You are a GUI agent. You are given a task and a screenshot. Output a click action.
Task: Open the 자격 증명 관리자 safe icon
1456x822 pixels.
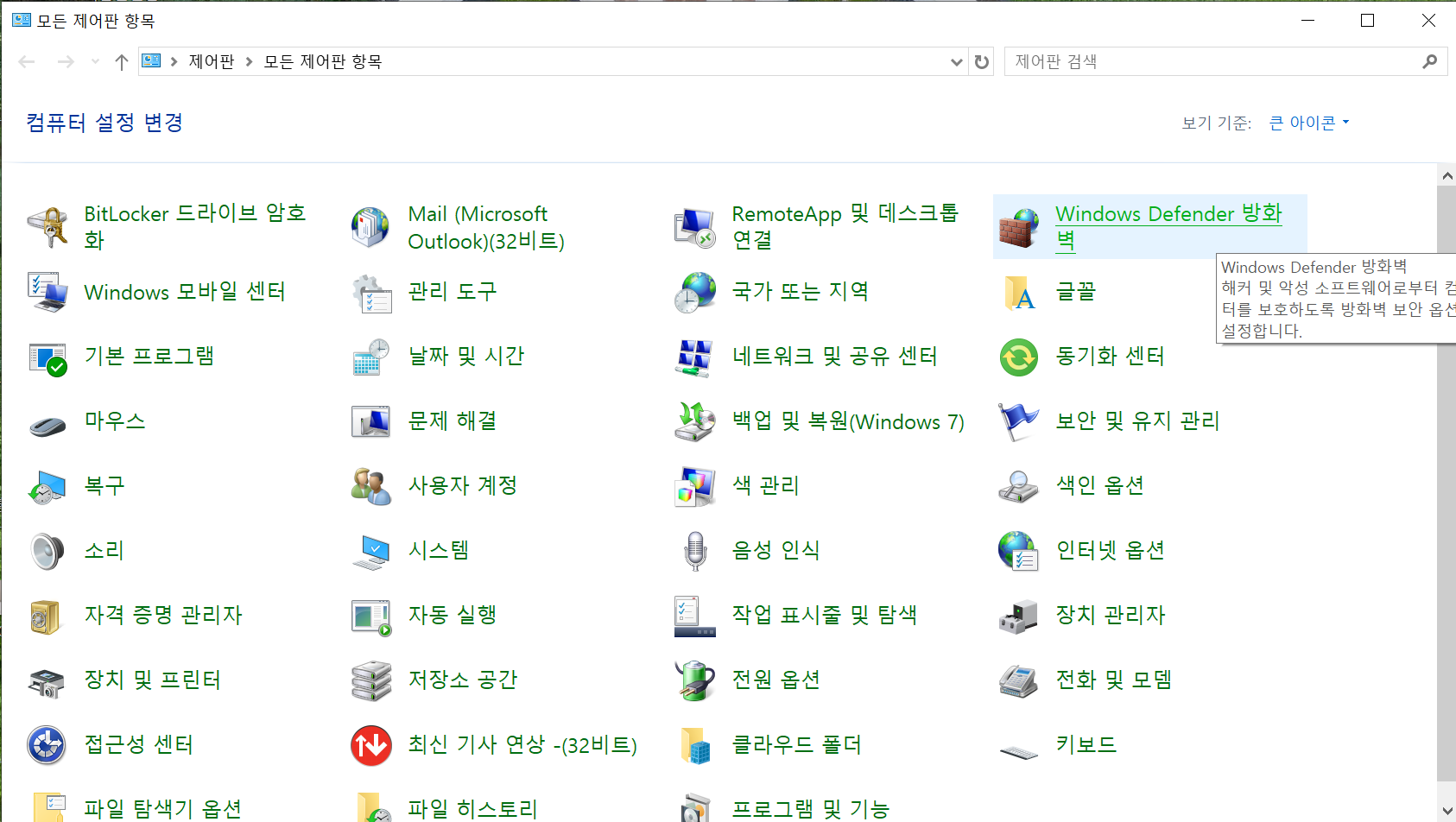click(47, 616)
